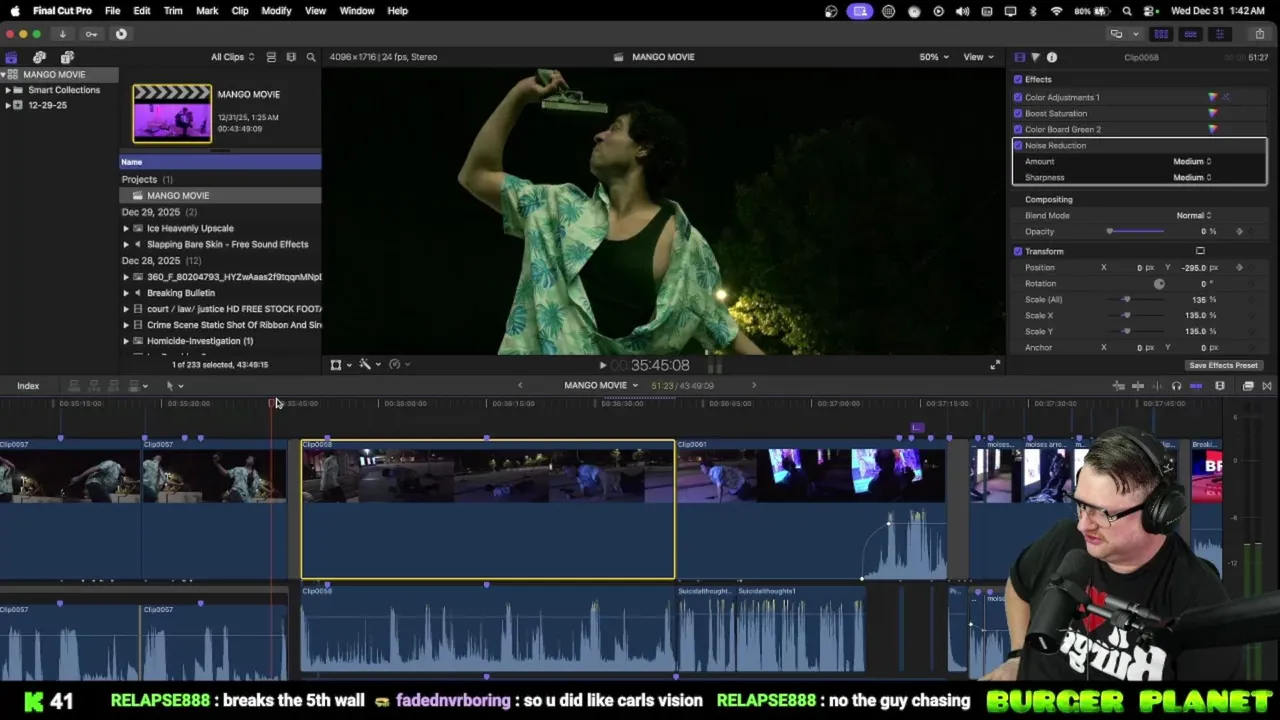This screenshot has height=720, width=1280.
Task: Disable all Effects checkbox
Action: [x=1018, y=79]
